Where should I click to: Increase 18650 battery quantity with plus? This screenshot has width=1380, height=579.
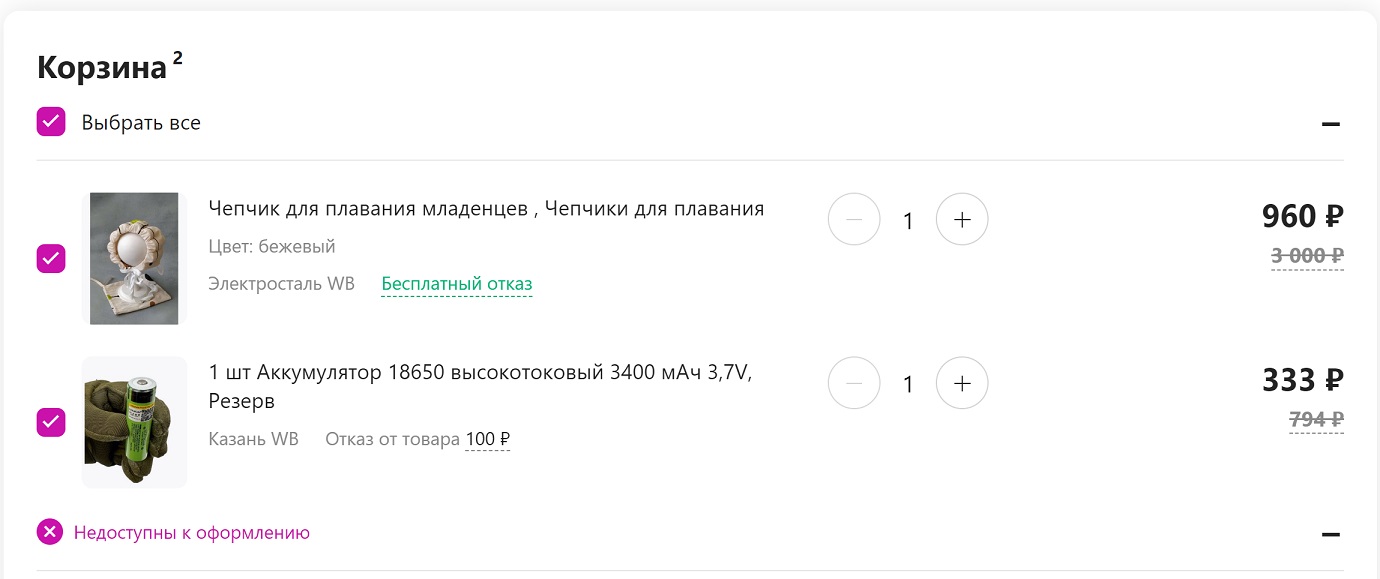(962, 383)
